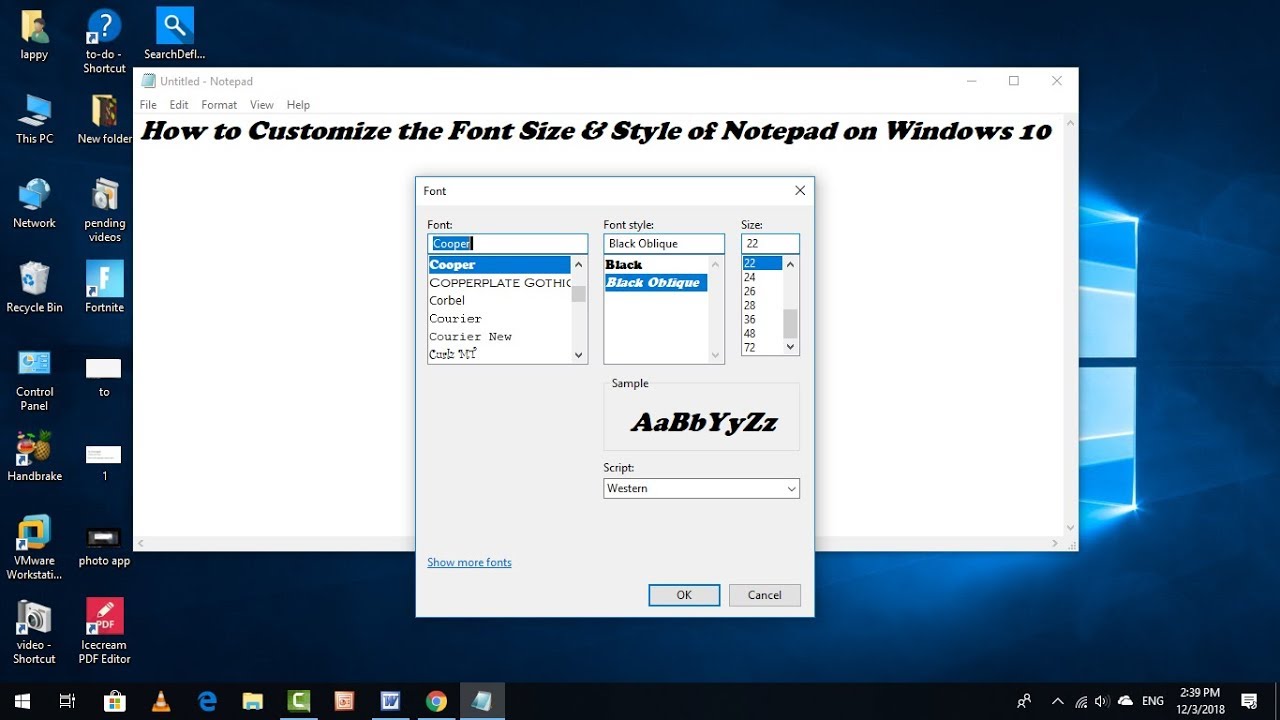Click ENG language indicator in taskbar
The width and height of the screenshot is (1280, 720).
[x=1152, y=701]
